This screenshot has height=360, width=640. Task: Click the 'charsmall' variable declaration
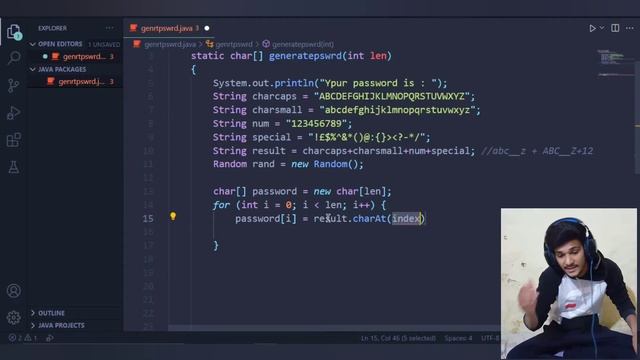coord(277,110)
